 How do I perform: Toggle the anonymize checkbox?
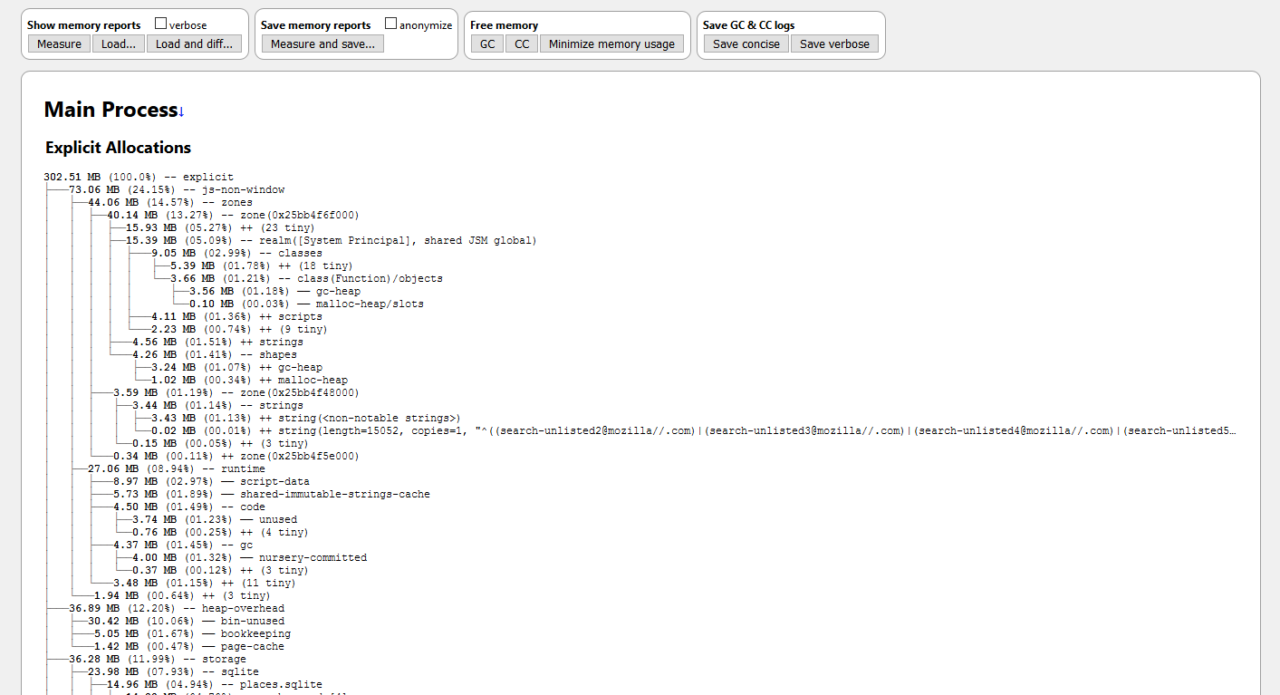click(391, 24)
